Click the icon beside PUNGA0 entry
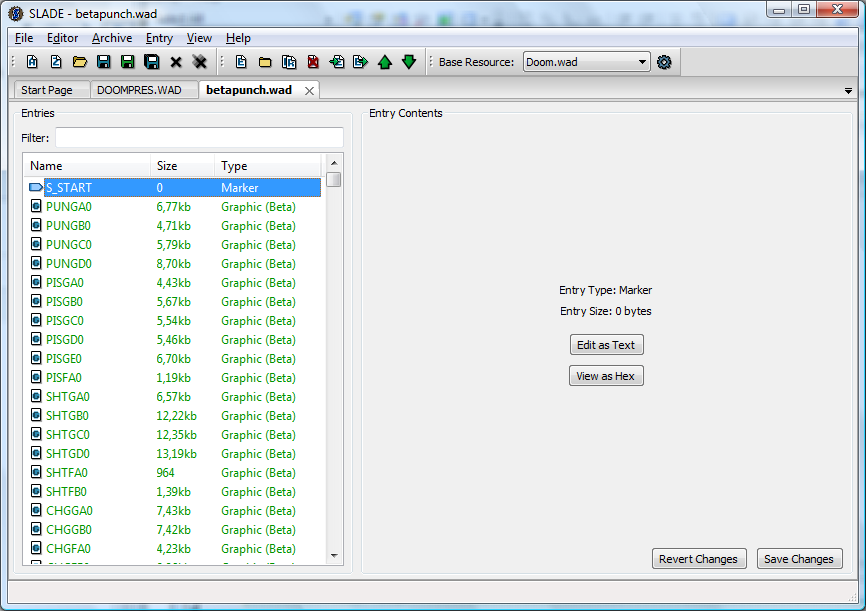866x611 pixels. pos(36,207)
